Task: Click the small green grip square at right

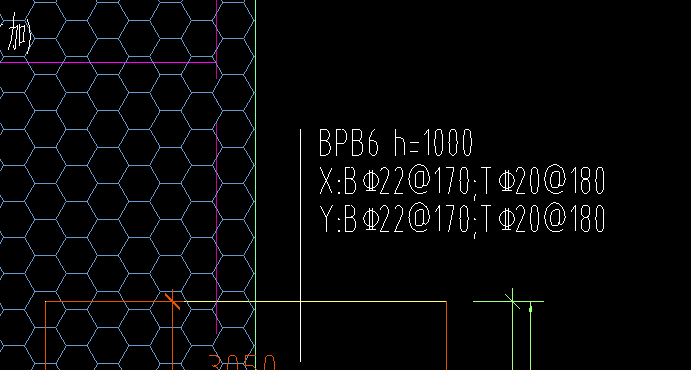Action: tap(530, 309)
